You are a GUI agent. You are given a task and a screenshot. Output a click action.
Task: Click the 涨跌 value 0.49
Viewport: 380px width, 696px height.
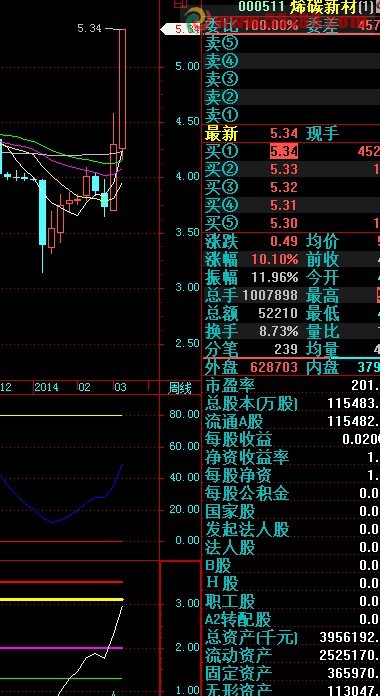[x=284, y=241]
